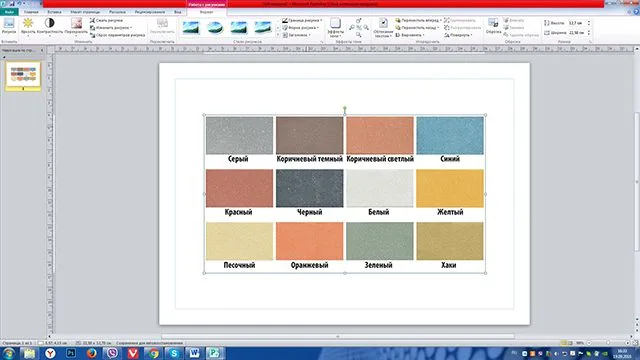
Task: Switch to the Home (Главная) tab
Action: tap(31, 12)
